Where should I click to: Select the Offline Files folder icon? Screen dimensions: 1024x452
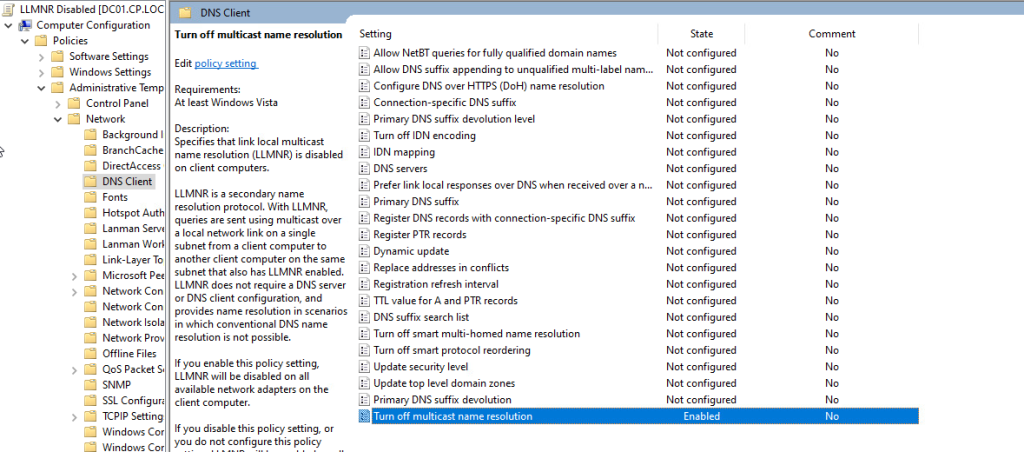(x=92, y=354)
